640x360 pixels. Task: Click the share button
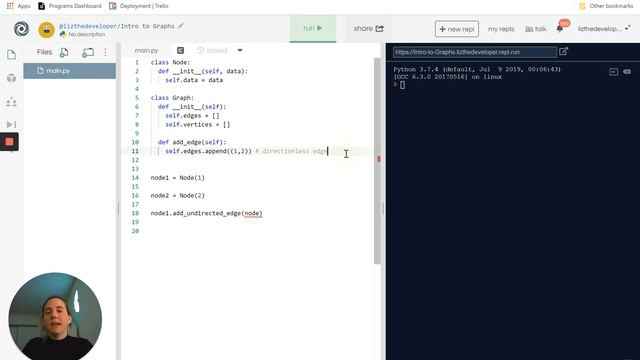point(369,28)
